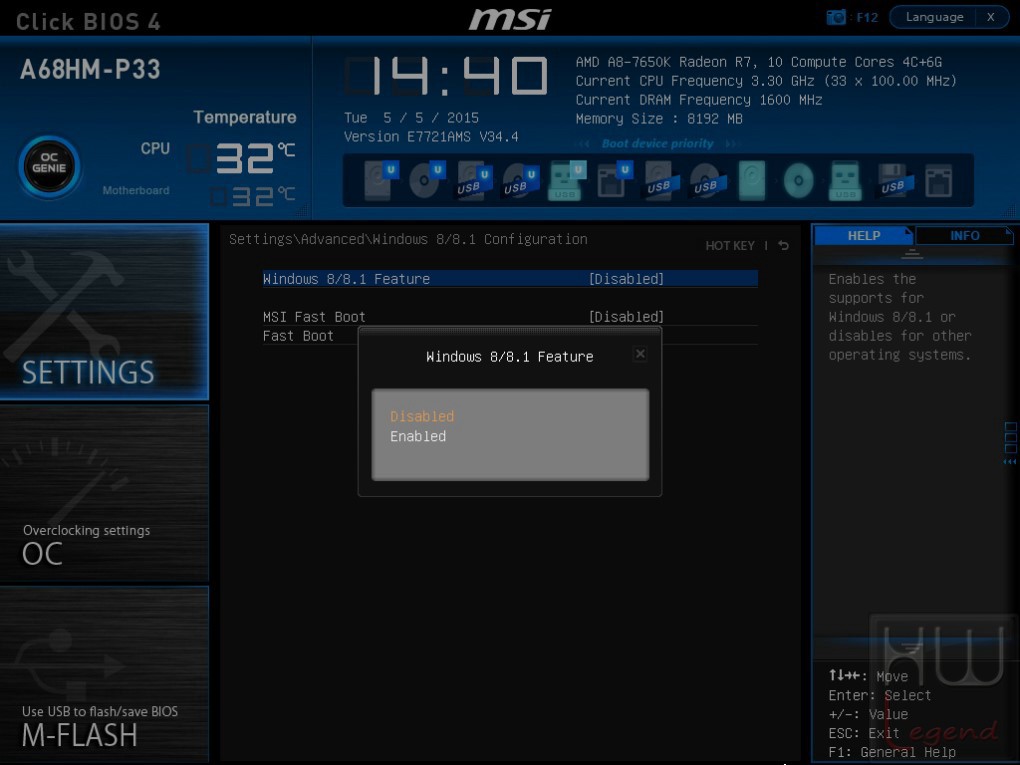Open the Language selector
This screenshot has height=765, width=1020.
[935, 17]
